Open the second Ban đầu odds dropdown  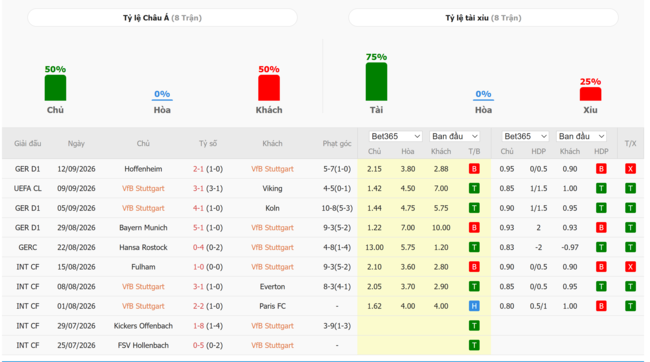click(x=581, y=136)
